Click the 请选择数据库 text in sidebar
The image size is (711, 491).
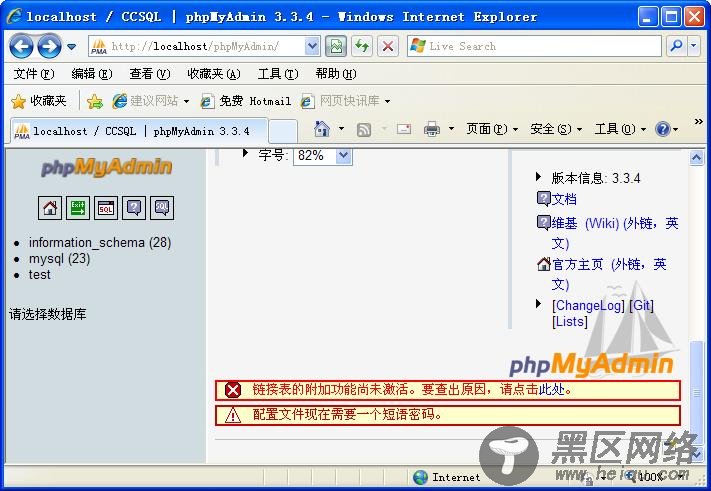click(48, 314)
